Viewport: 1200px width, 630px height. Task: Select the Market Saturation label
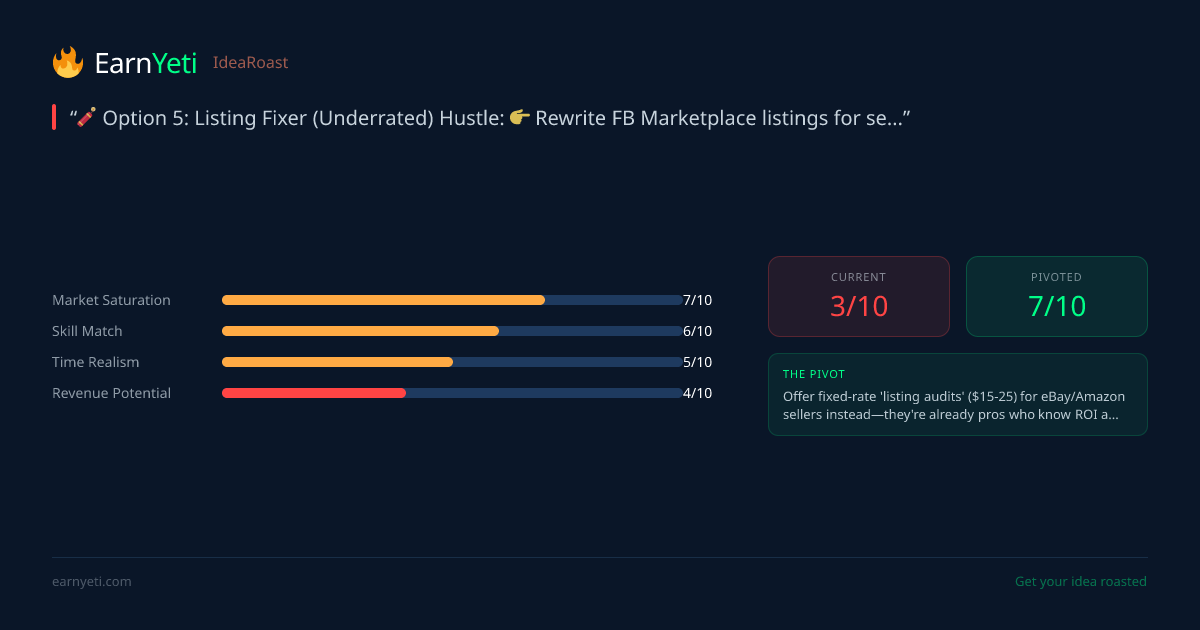[x=111, y=300]
